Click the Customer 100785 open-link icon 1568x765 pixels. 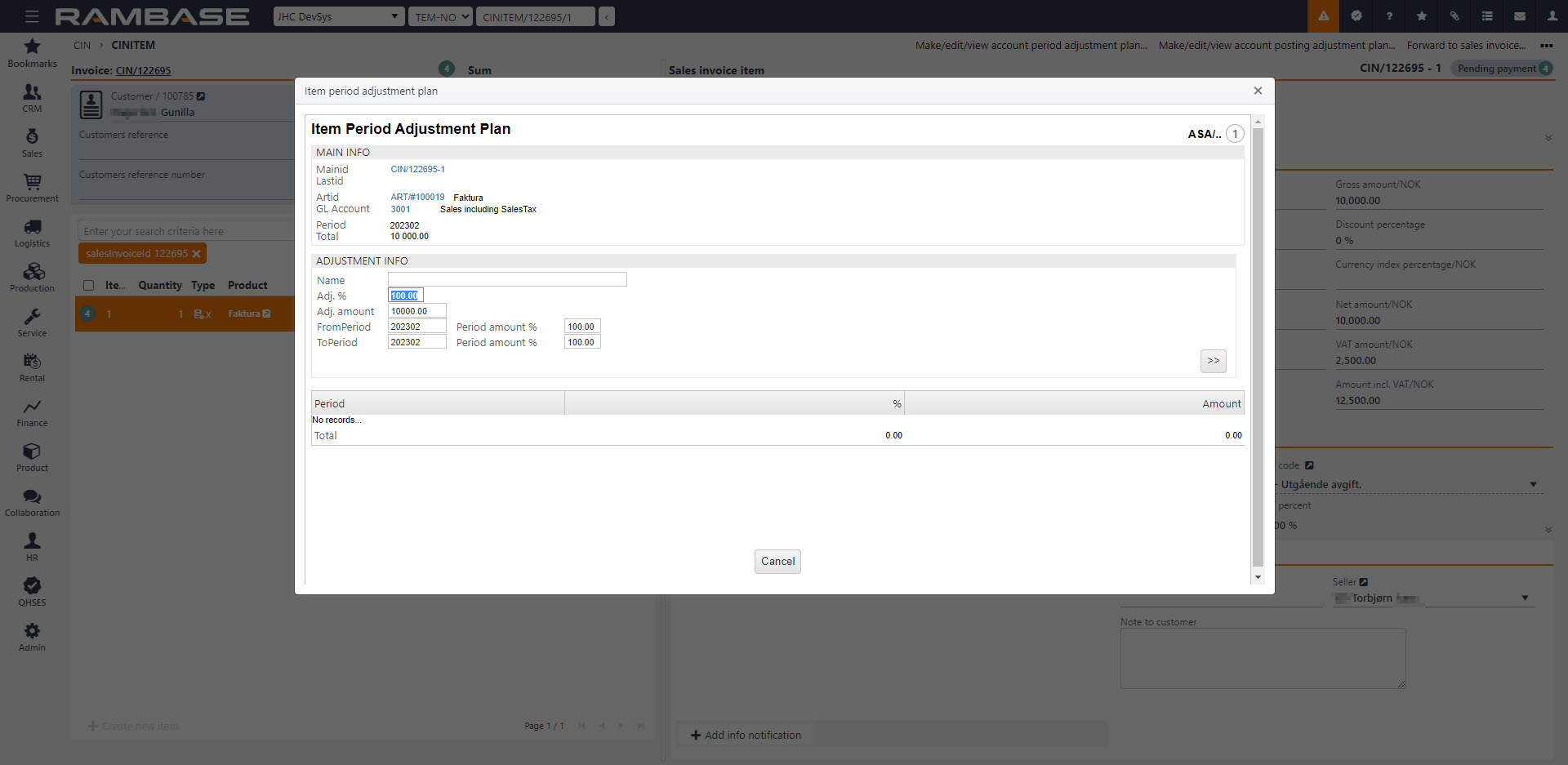tap(201, 96)
